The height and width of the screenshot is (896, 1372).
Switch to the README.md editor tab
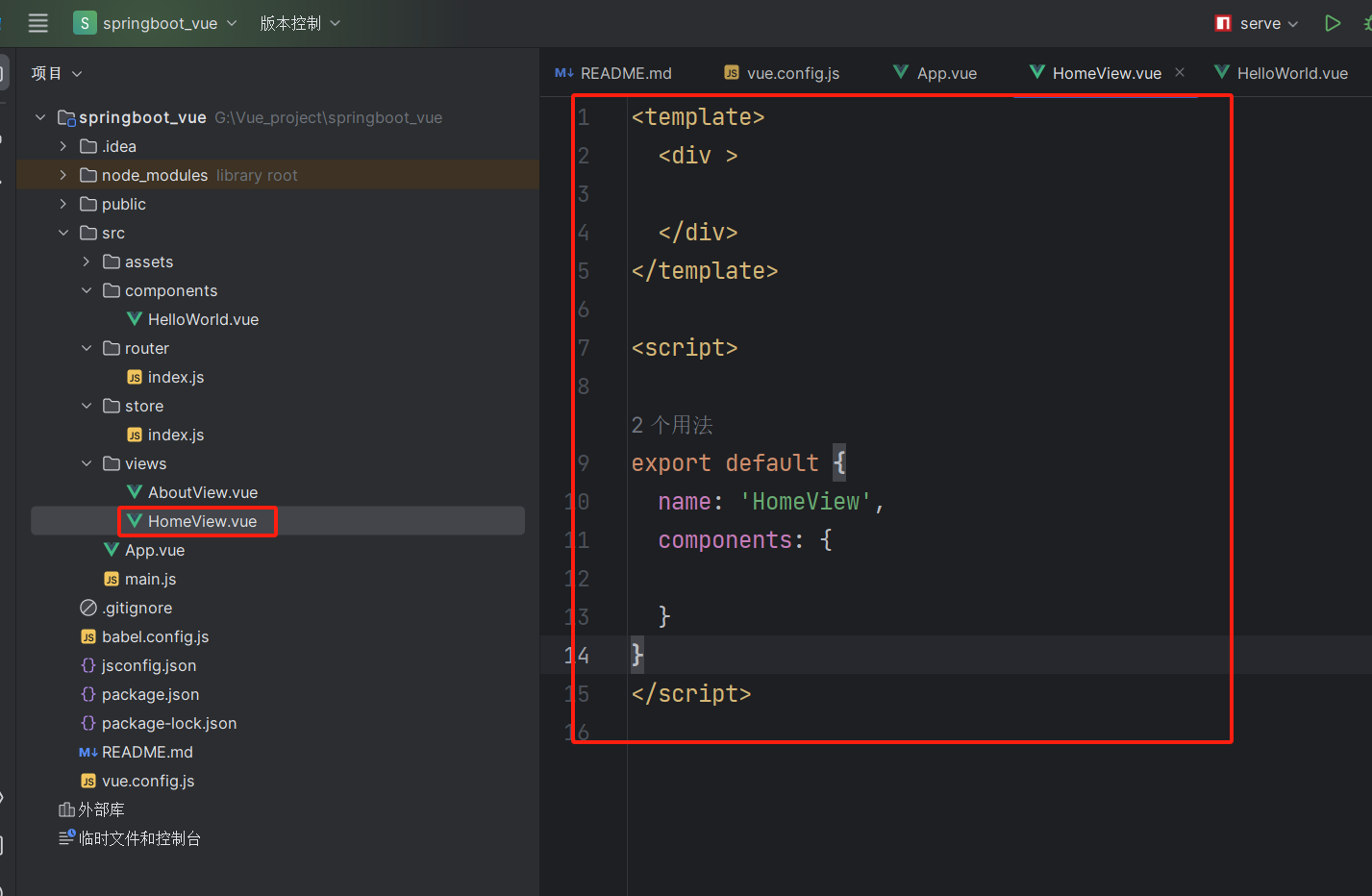613,73
